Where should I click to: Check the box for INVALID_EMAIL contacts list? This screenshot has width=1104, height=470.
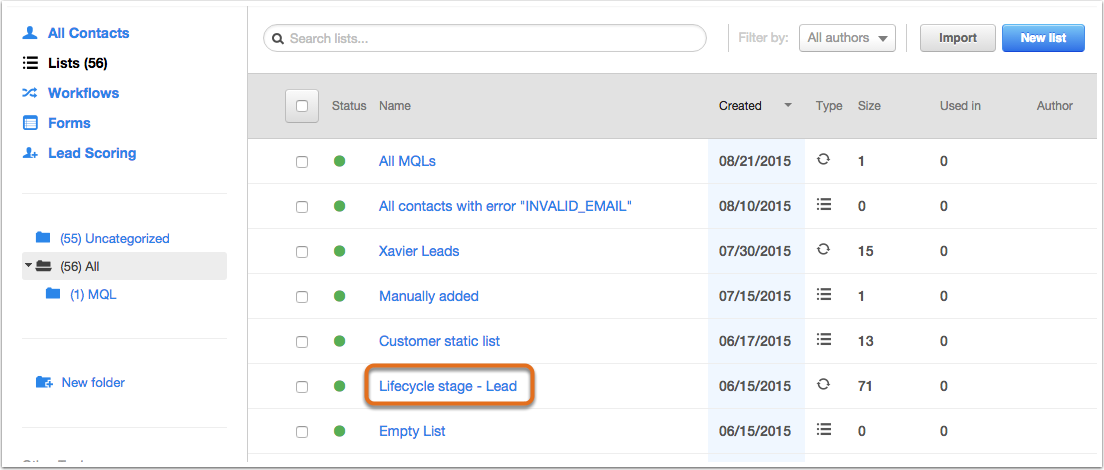302,207
